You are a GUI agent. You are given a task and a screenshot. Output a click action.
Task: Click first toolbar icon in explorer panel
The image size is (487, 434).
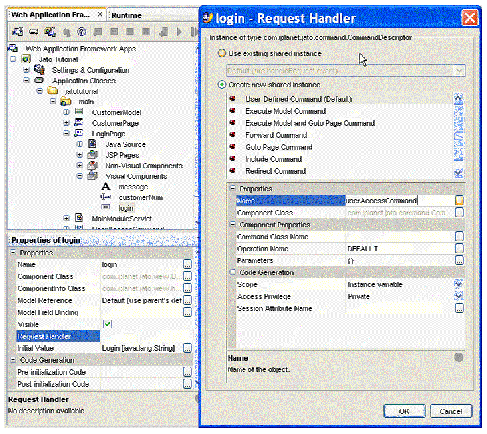coord(17,32)
